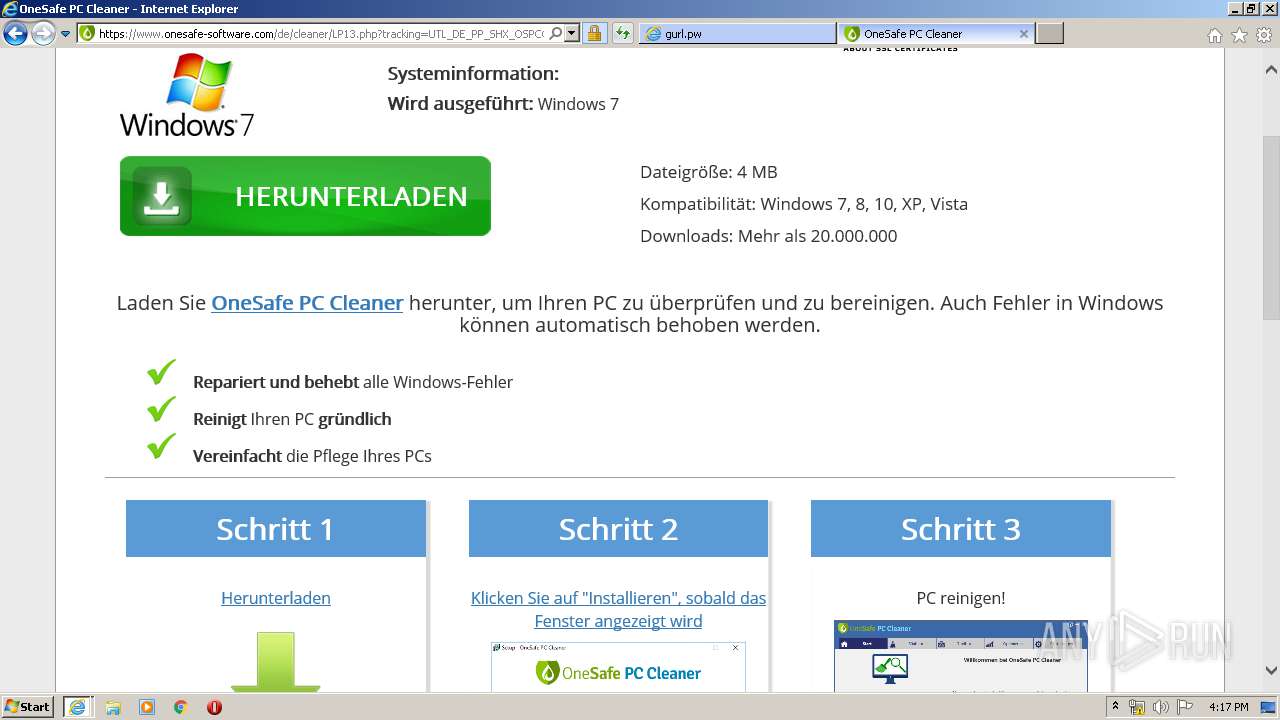Close the OneSafe PC Cleaner tab
Image resolution: width=1280 pixels, height=720 pixels.
pos(1023,33)
